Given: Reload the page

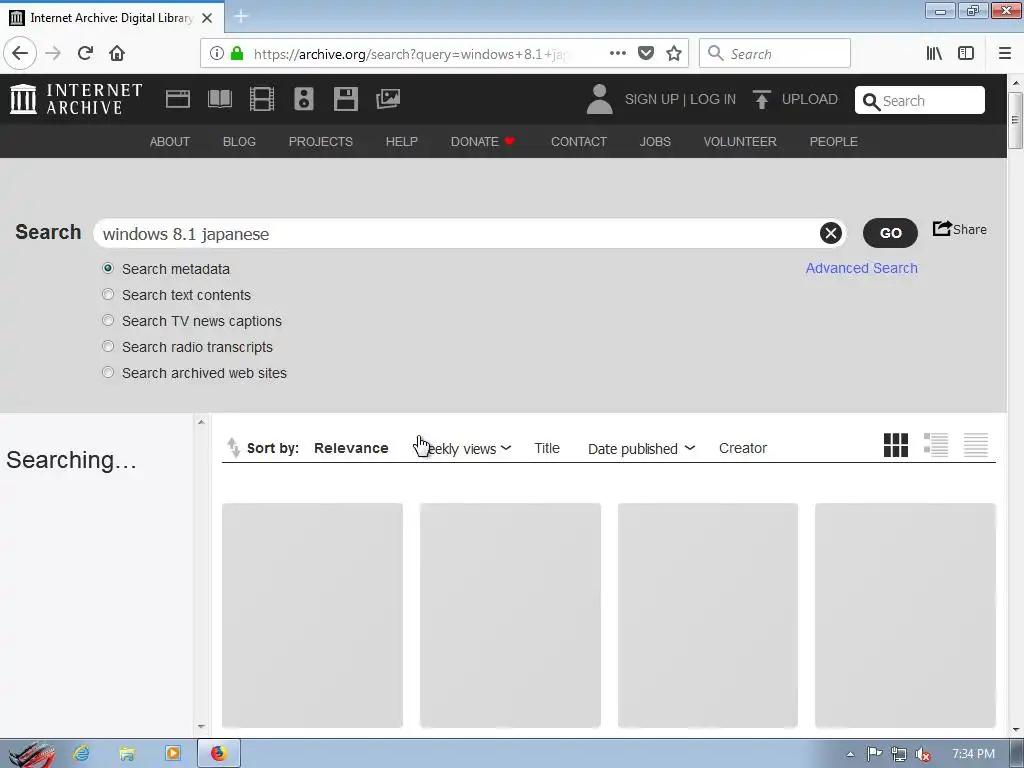Looking at the screenshot, I should (85, 53).
